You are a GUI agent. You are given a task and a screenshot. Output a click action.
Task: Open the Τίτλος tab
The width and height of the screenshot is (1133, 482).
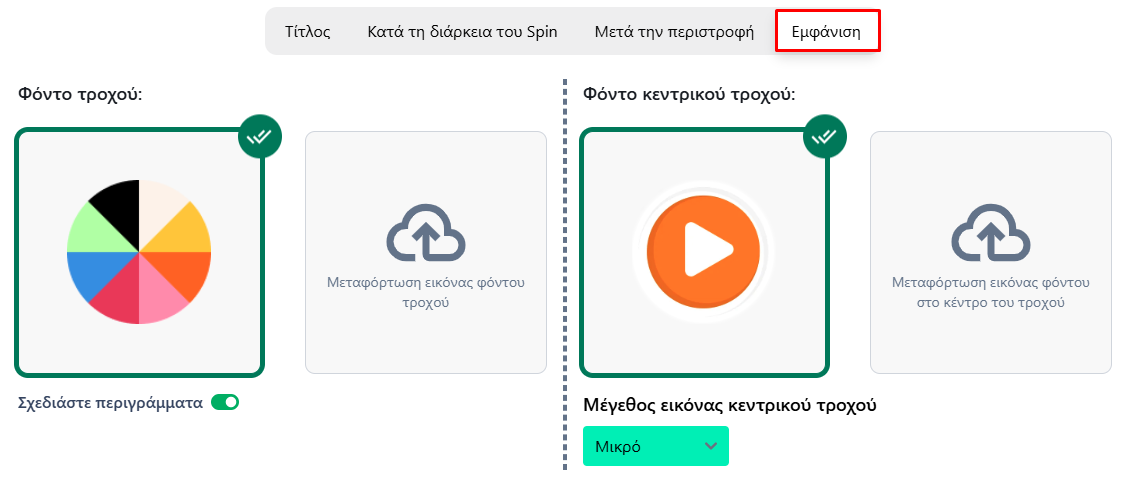click(x=308, y=32)
